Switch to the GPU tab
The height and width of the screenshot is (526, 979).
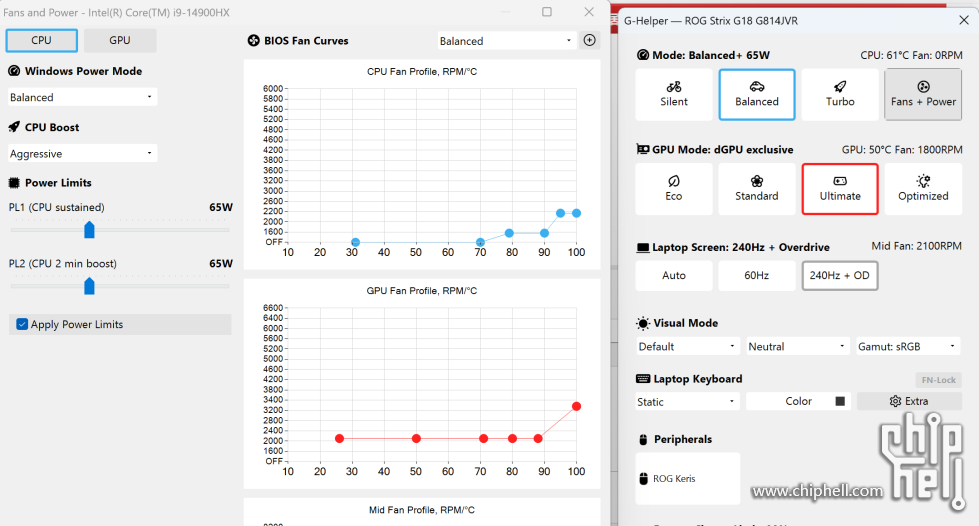pos(120,41)
